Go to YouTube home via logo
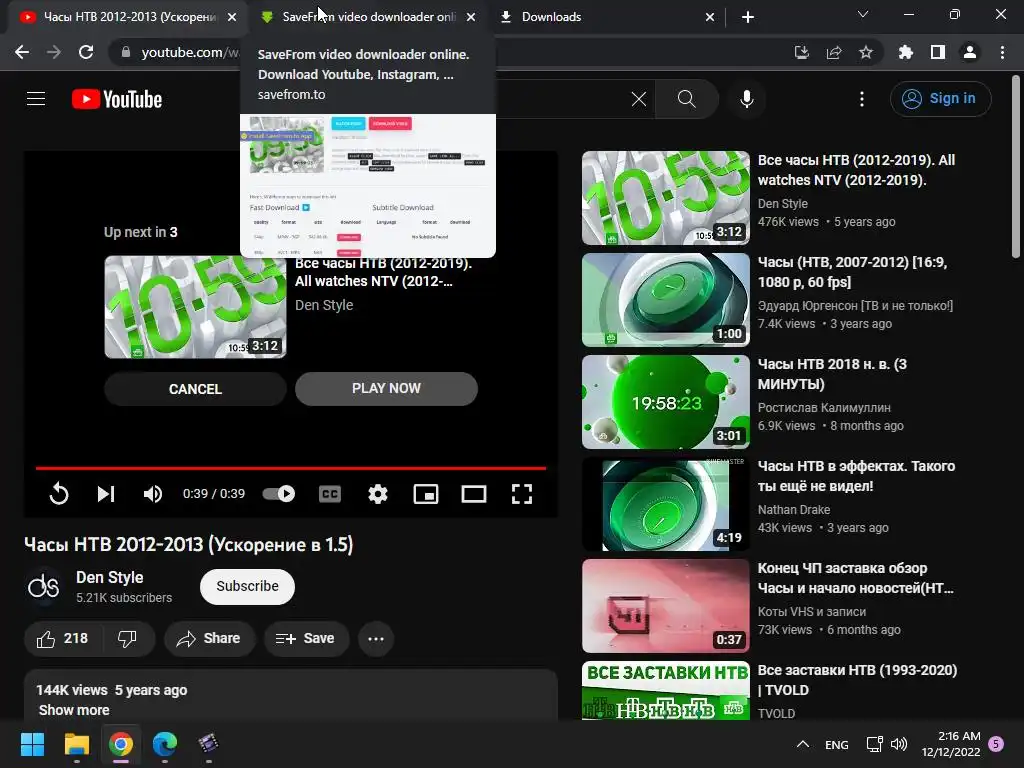 point(117,99)
